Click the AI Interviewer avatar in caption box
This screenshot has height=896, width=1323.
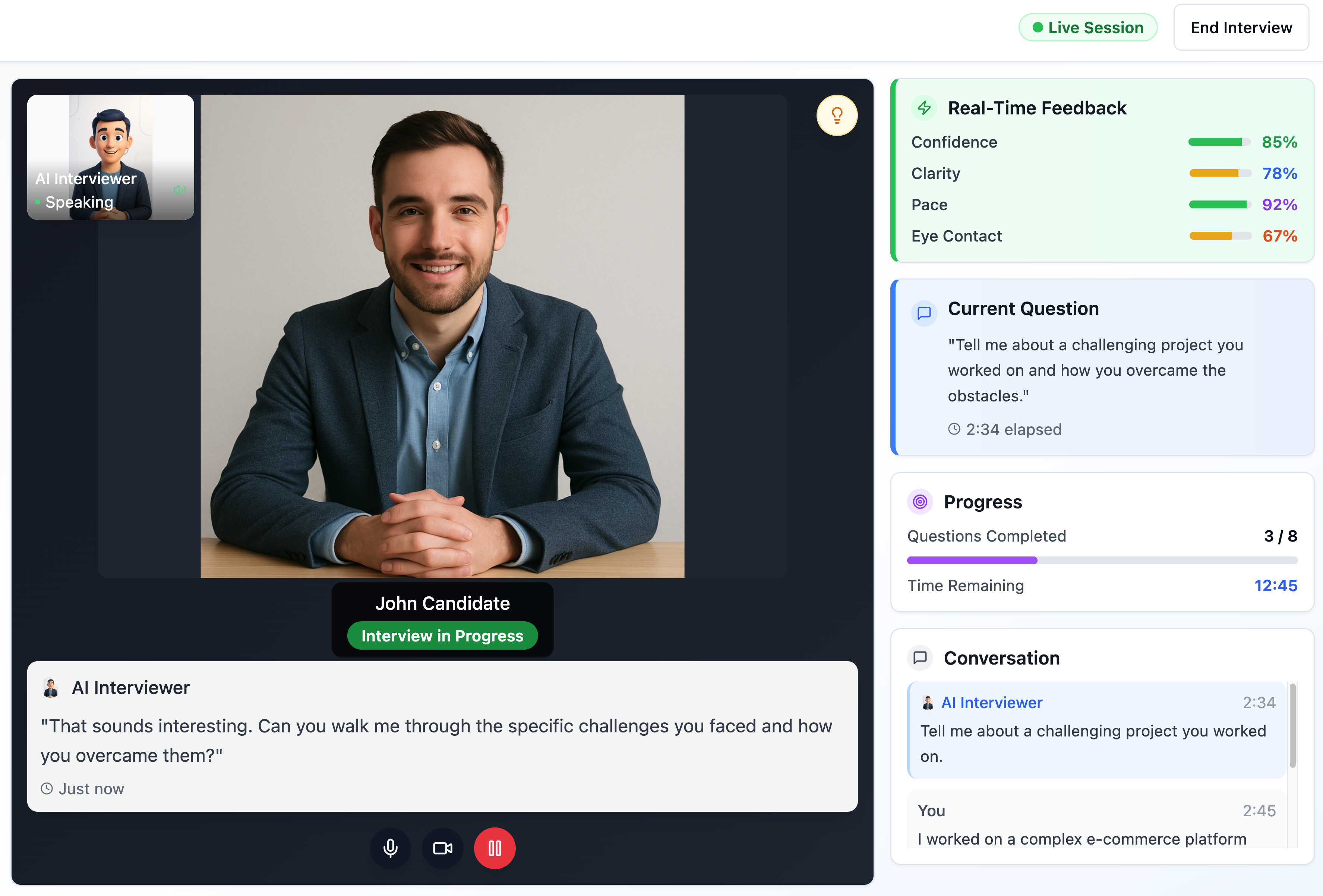click(x=51, y=688)
